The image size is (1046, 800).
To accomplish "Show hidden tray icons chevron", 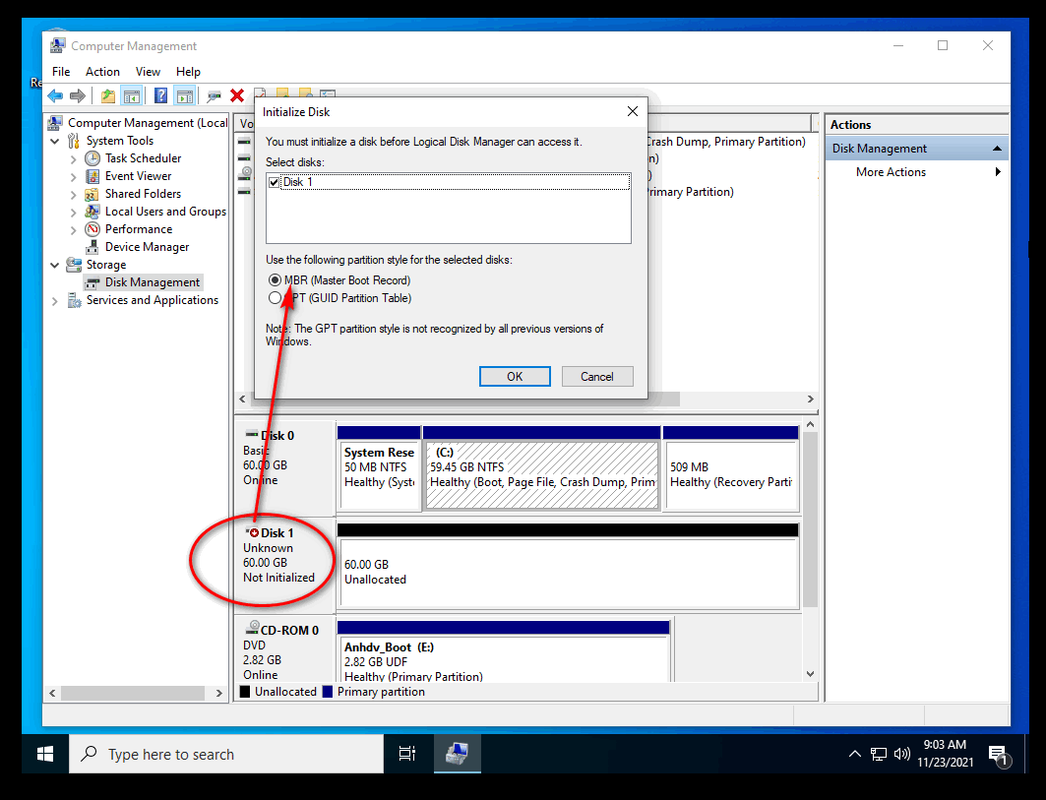I will [855, 754].
